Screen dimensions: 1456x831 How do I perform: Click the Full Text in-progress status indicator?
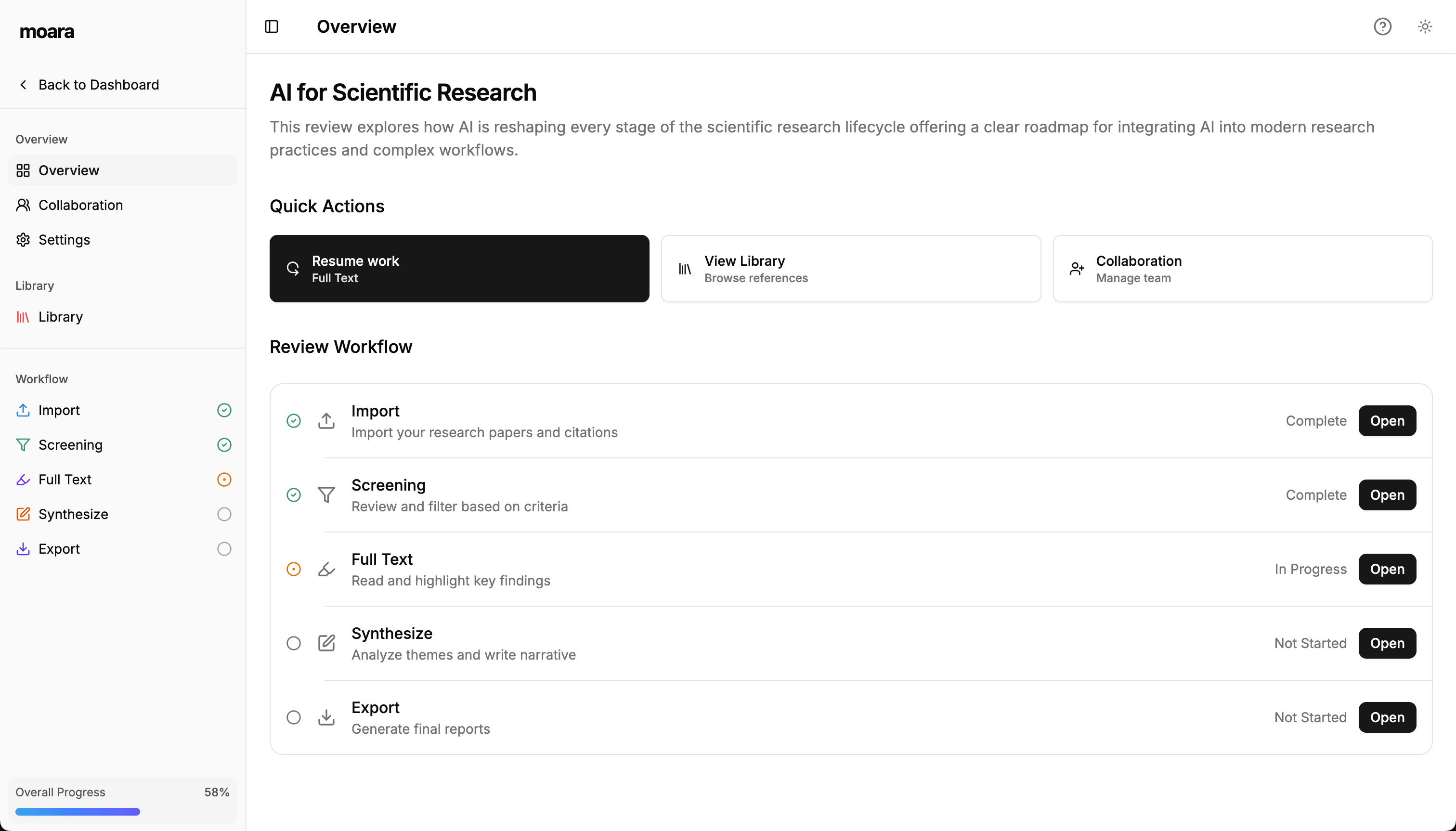click(293, 569)
